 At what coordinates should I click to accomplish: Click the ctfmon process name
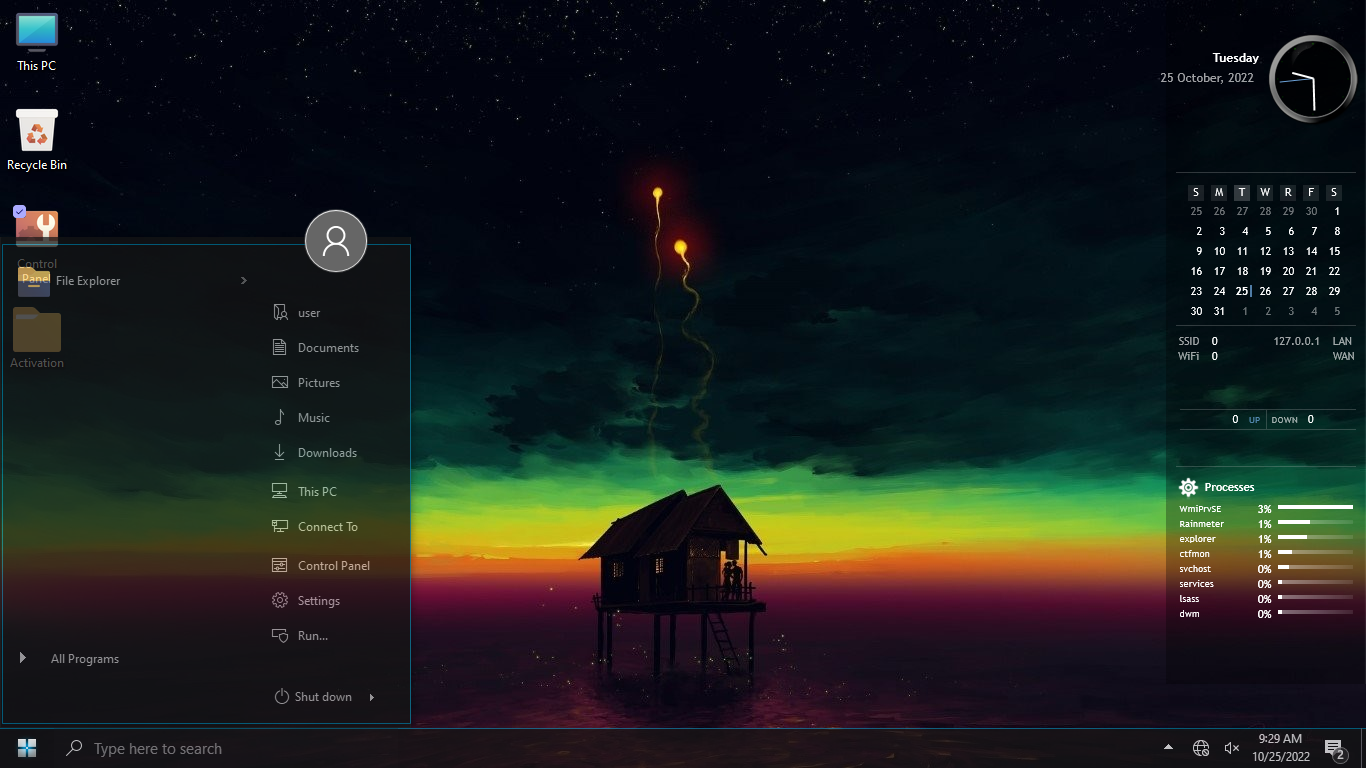click(1194, 554)
